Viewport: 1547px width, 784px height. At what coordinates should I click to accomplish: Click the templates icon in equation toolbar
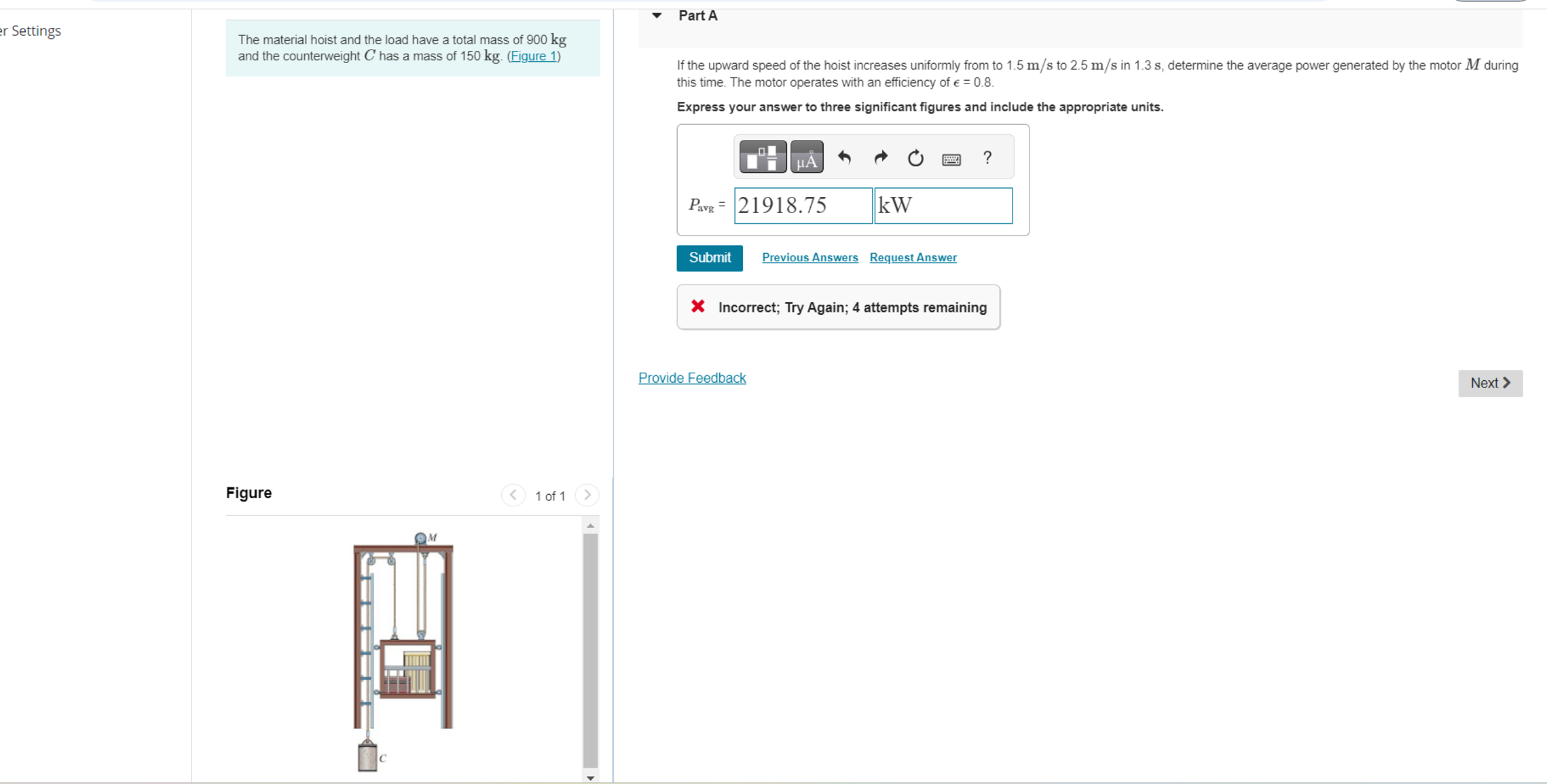[x=762, y=157]
